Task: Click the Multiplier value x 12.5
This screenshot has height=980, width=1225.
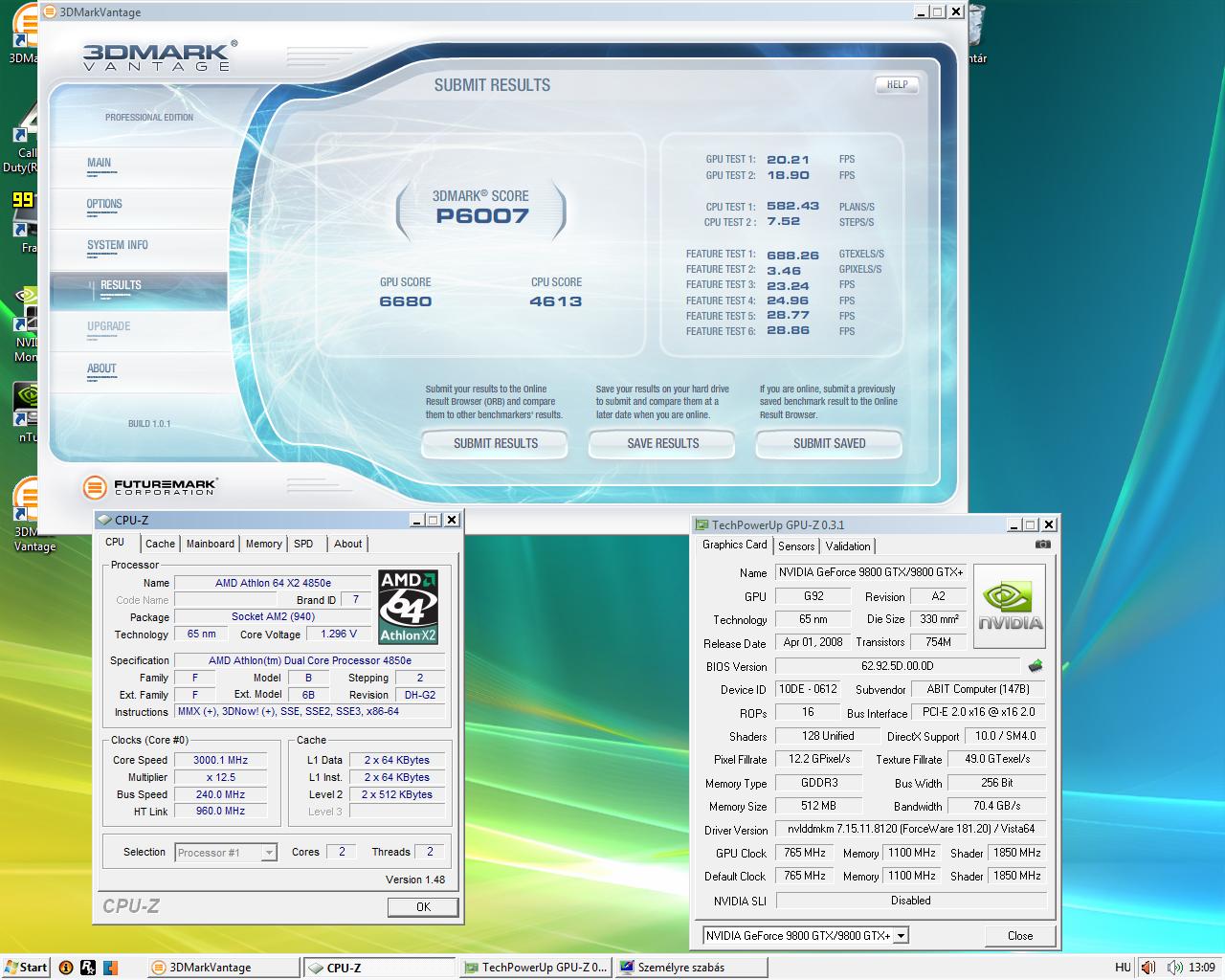Action: pos(221,777)
